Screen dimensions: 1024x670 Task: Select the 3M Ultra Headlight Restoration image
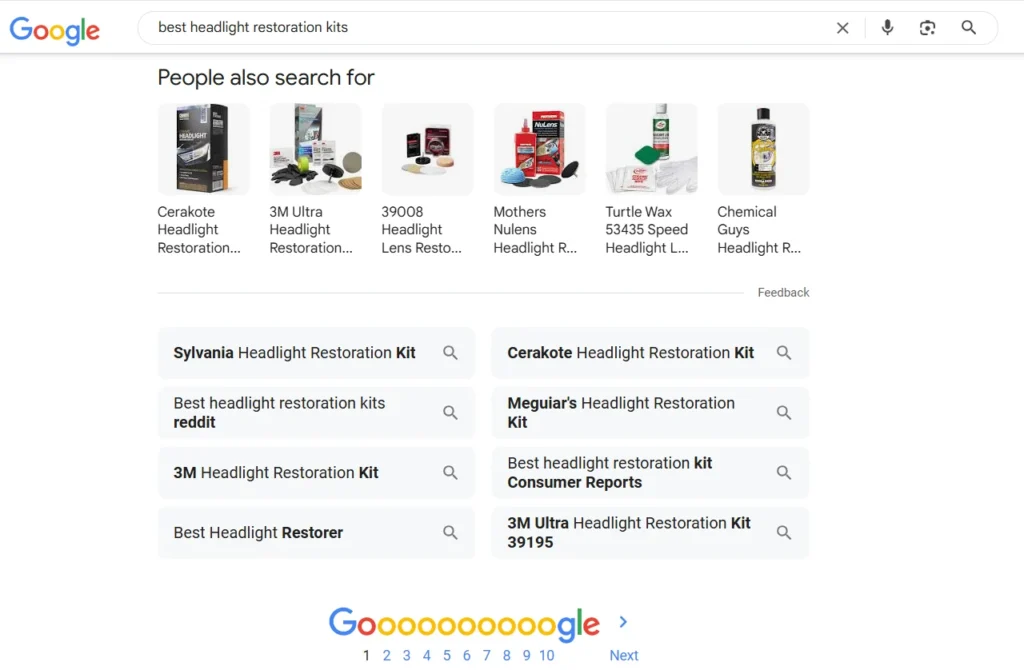pos(315,149)
